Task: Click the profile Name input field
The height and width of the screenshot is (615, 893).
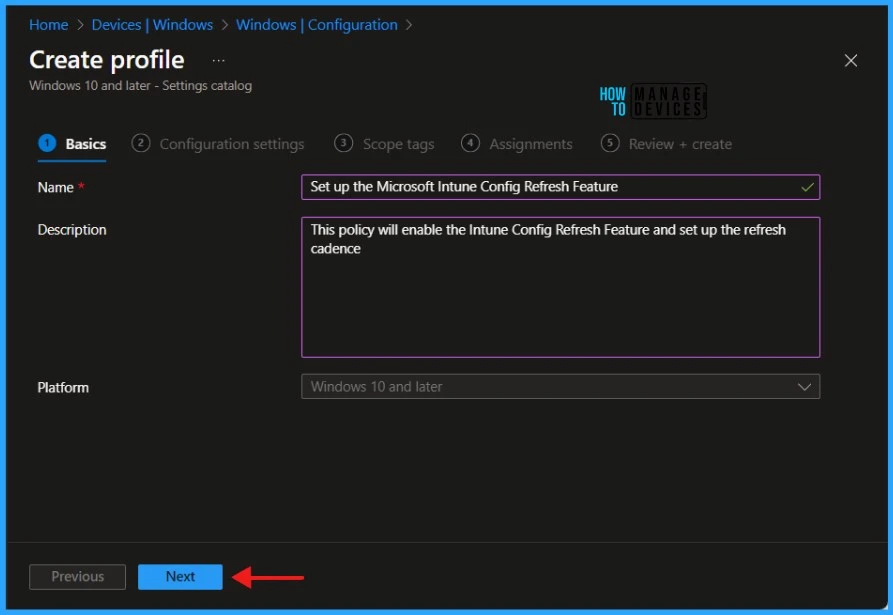Action: click(560, 187)
